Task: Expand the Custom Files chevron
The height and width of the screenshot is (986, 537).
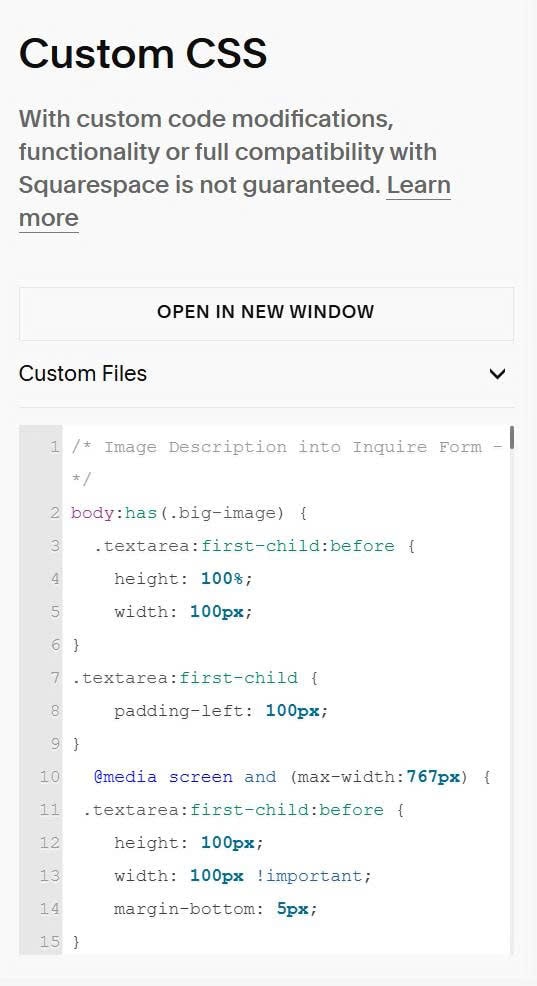Action: coord(497,374)
